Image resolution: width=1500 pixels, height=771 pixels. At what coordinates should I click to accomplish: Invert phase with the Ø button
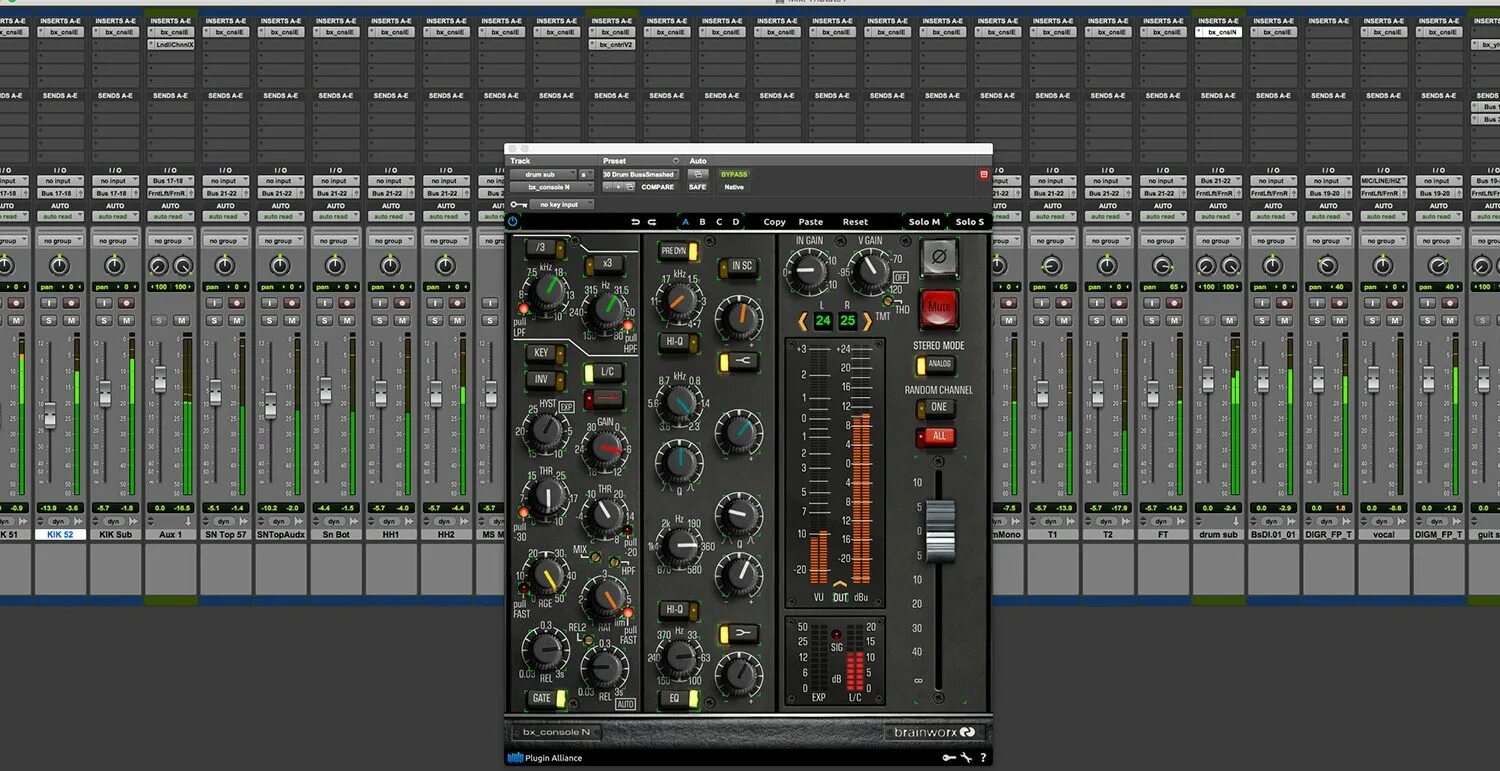point(938,258)
